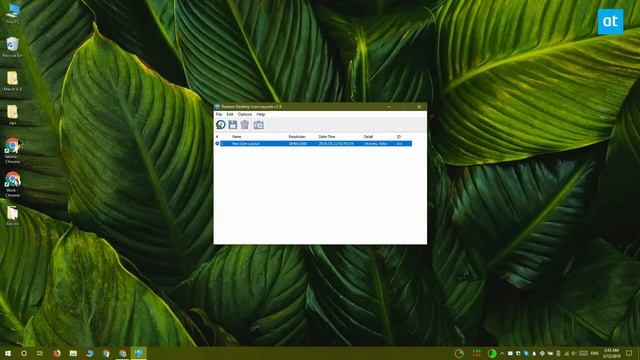Click the resolution value in the selected row

click(x=298, y=144)
